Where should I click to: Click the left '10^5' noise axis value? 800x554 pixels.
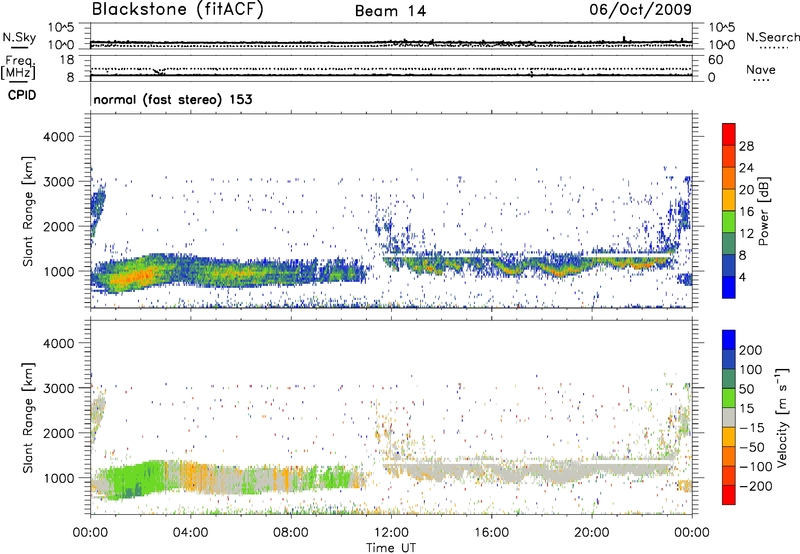(61, 28)
